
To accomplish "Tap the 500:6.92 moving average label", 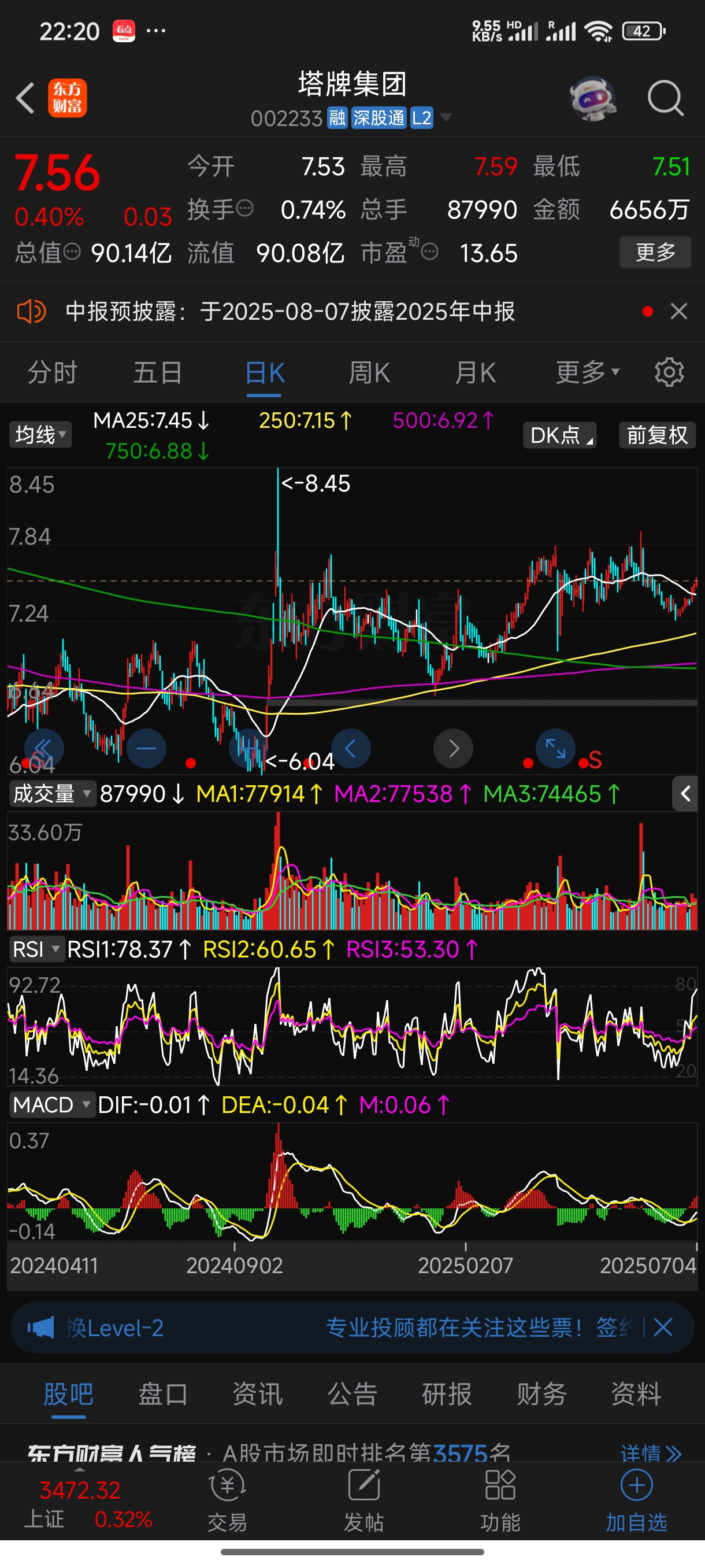I will (443, 420).
